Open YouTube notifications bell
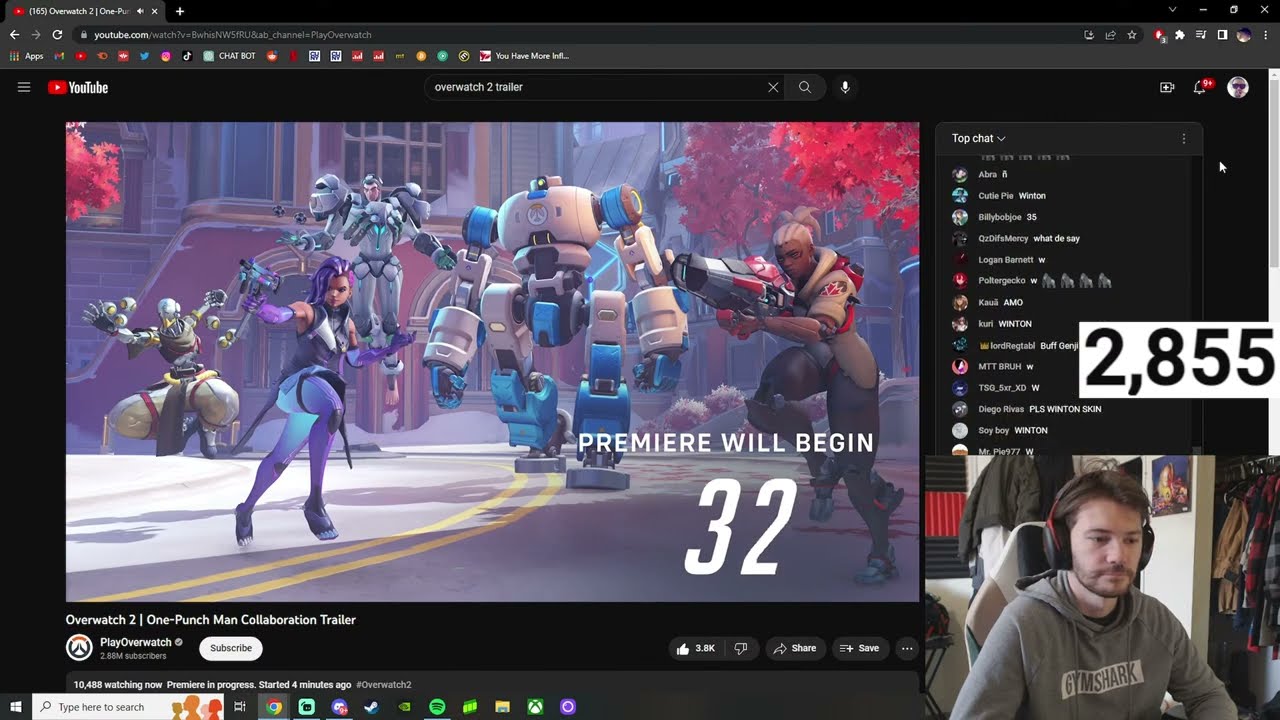 [1200, 87]
